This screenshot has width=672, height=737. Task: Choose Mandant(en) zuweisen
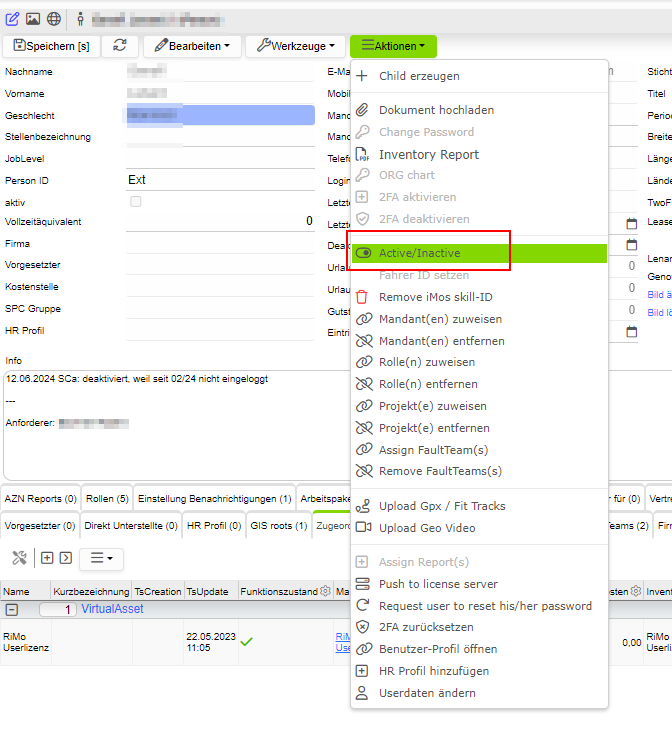[x=479, y=319]
